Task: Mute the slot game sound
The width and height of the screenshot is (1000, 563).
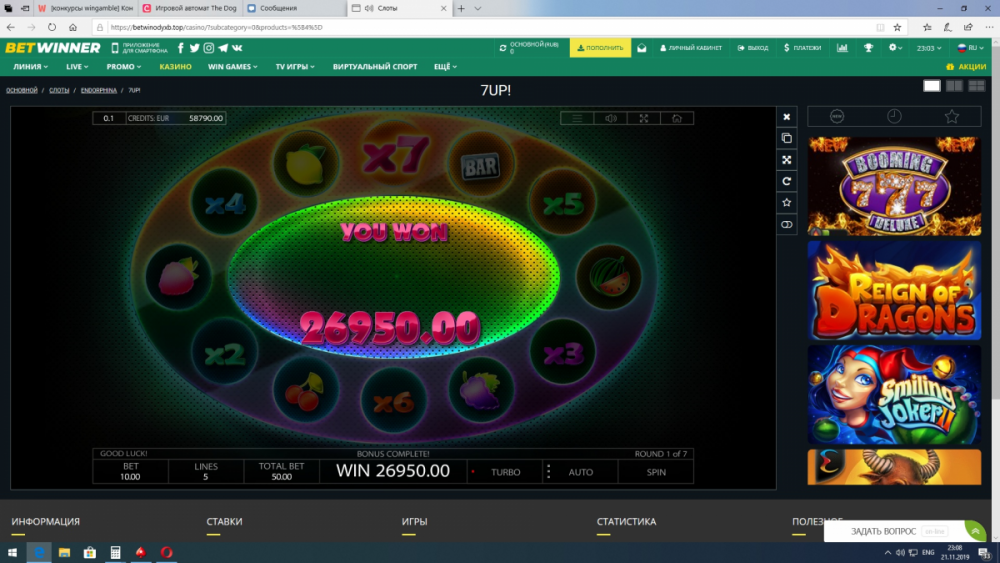Action: click(x=610, y=118)
